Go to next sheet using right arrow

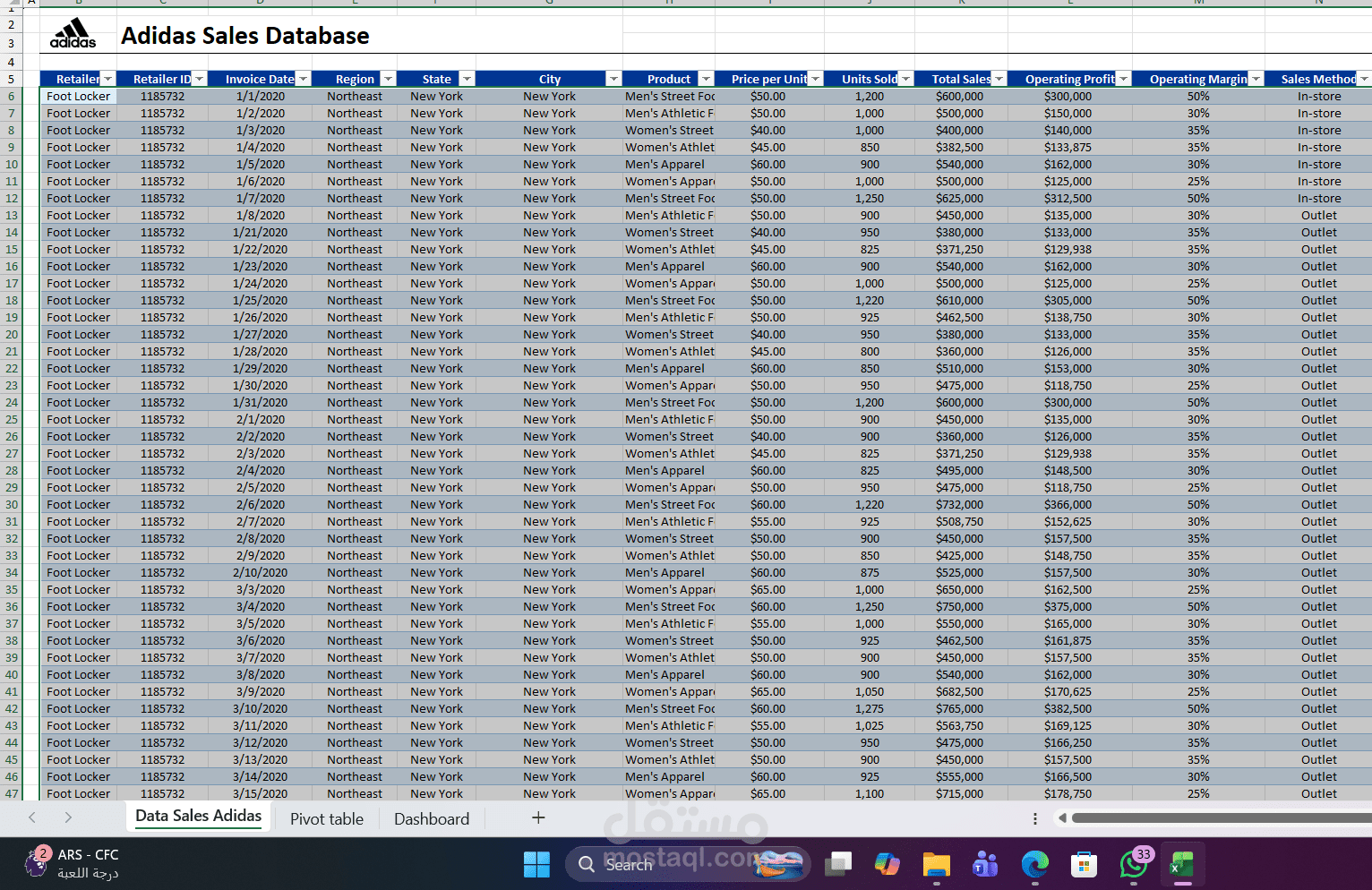pos(68,817)
